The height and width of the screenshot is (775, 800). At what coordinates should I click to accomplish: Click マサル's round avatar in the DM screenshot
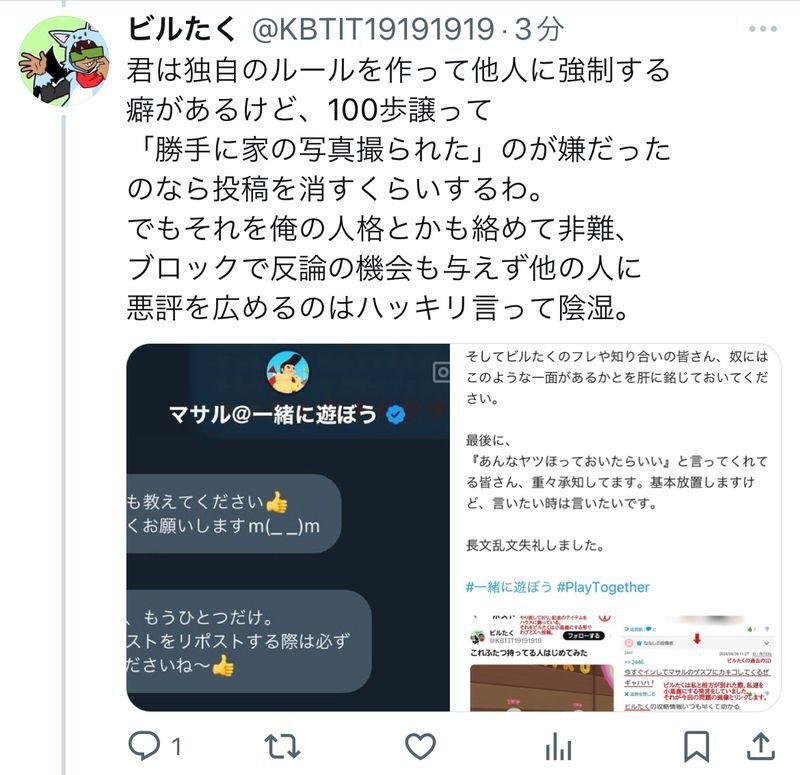tap(288, 372)
